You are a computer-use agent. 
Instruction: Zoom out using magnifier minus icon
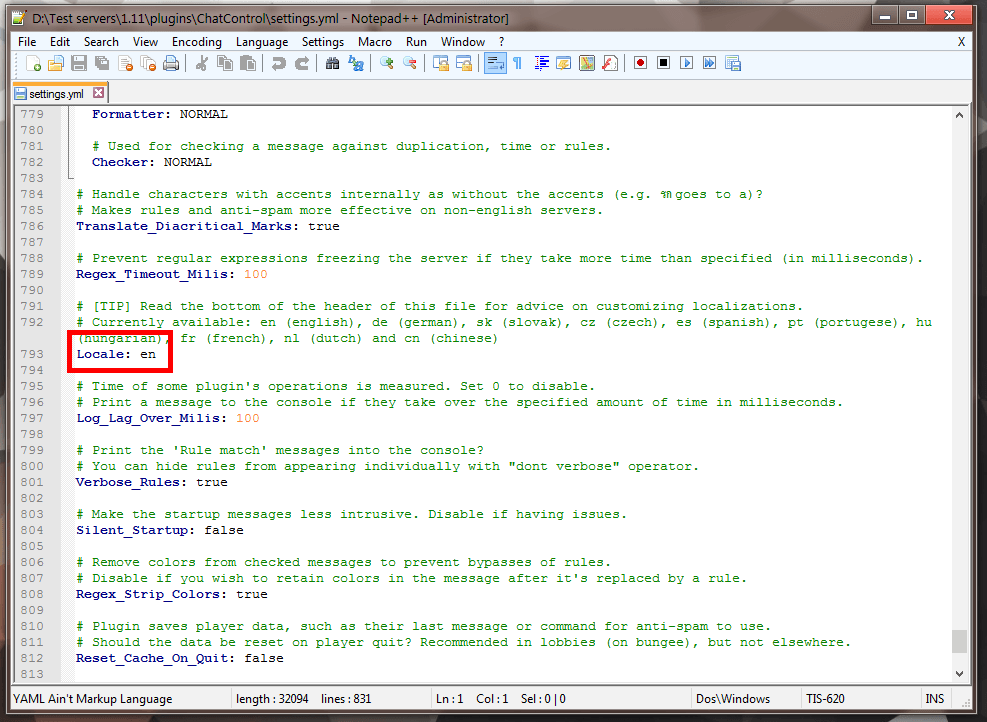(410, 64)
